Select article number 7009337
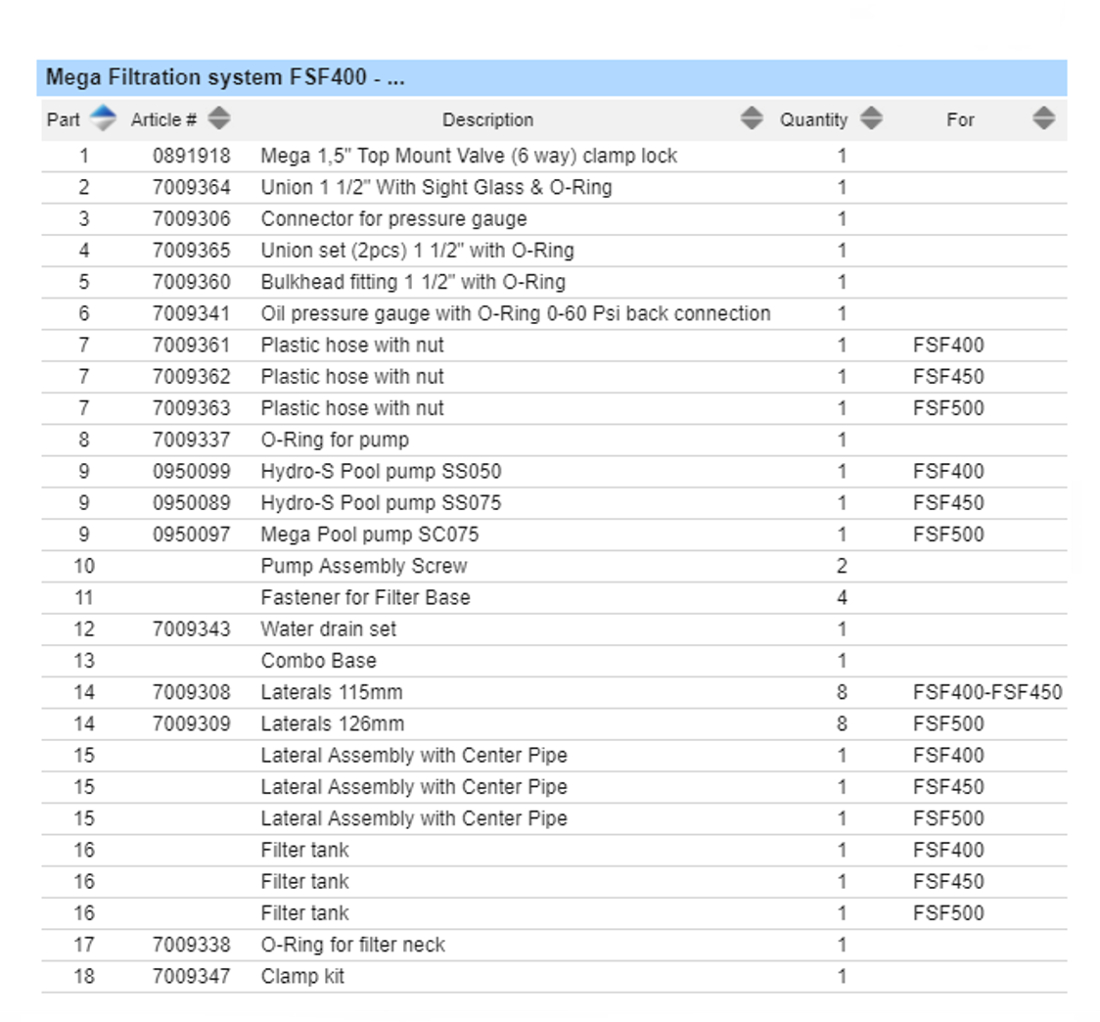This screenshot has width=1100, height=1022. [192, 440]
